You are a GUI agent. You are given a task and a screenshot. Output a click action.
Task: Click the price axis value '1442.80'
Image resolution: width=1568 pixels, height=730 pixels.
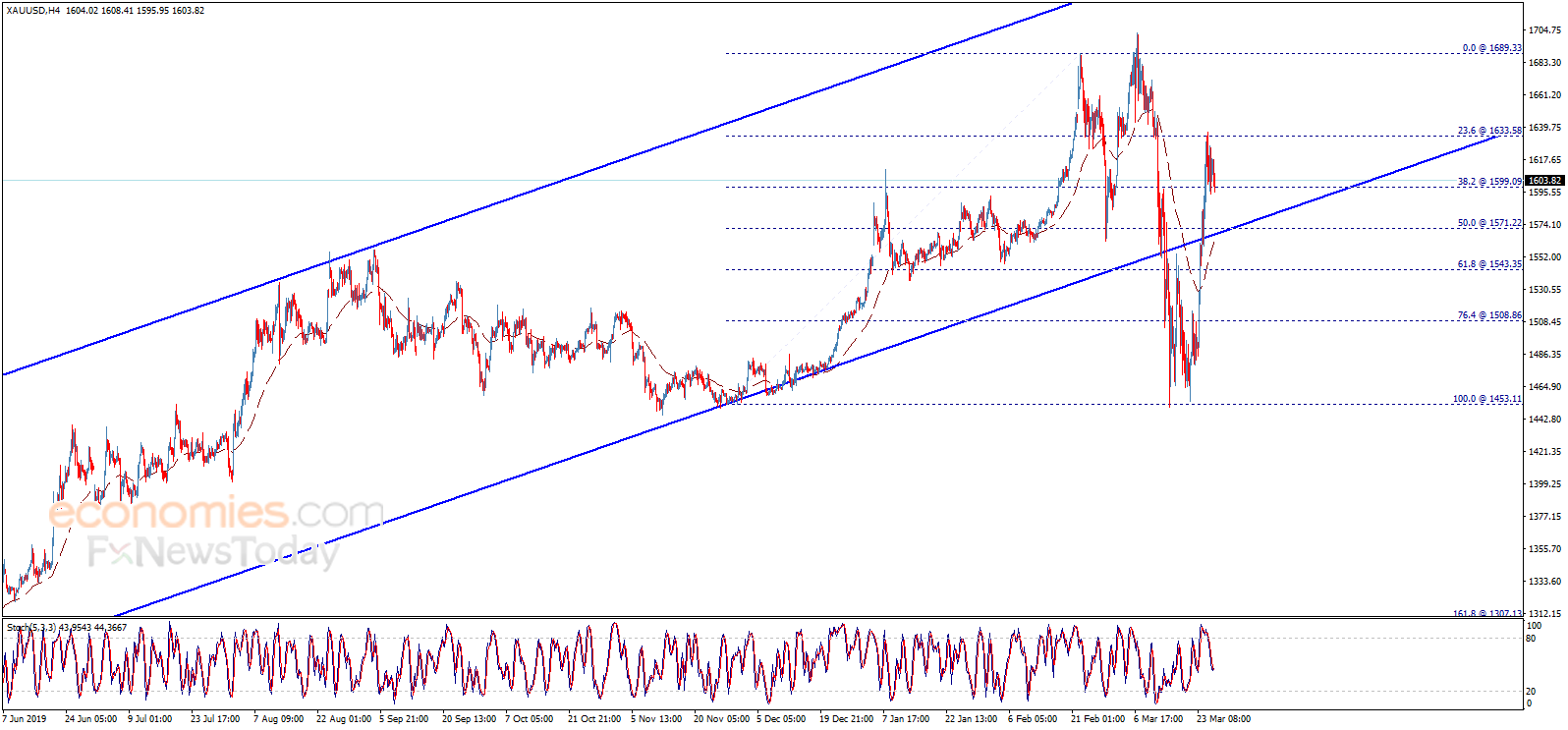click(x=1544, y=420)
